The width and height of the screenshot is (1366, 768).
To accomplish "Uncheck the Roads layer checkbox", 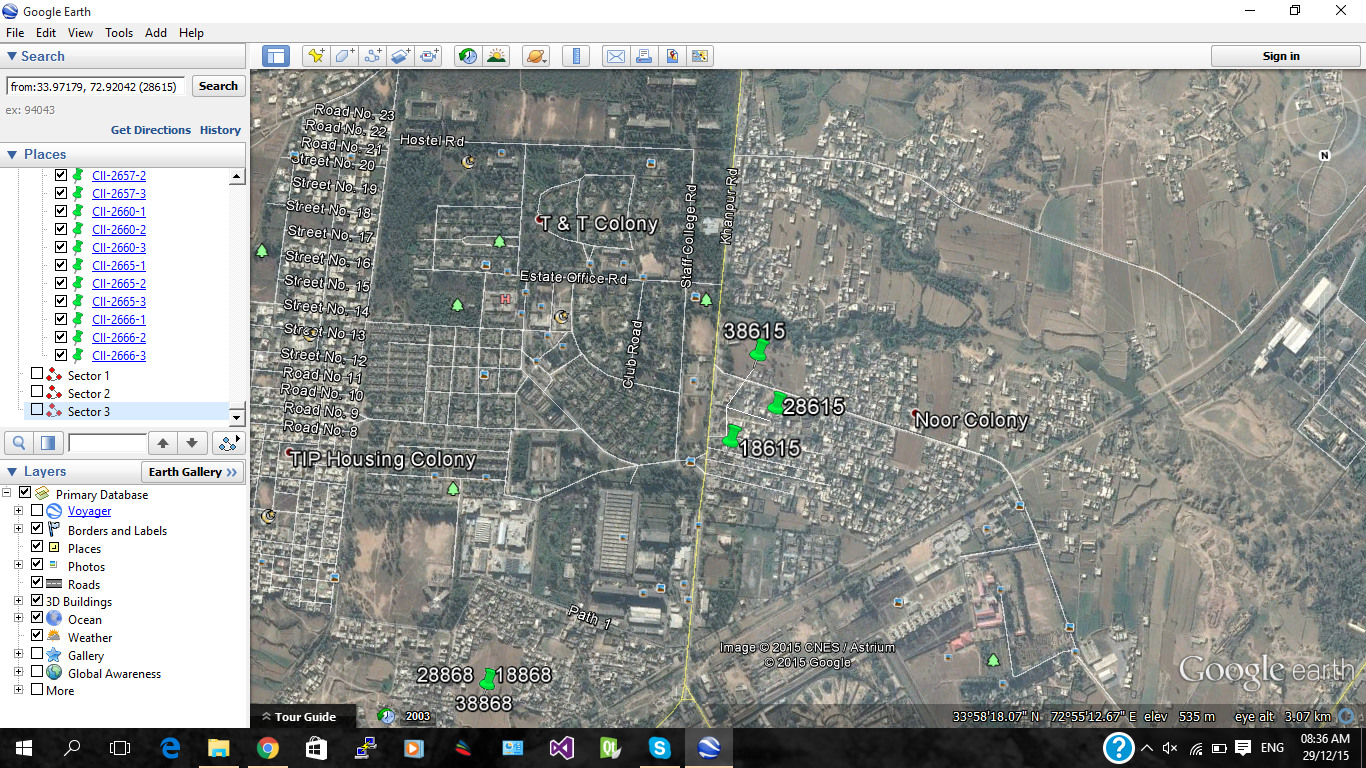I will [37, 583].
